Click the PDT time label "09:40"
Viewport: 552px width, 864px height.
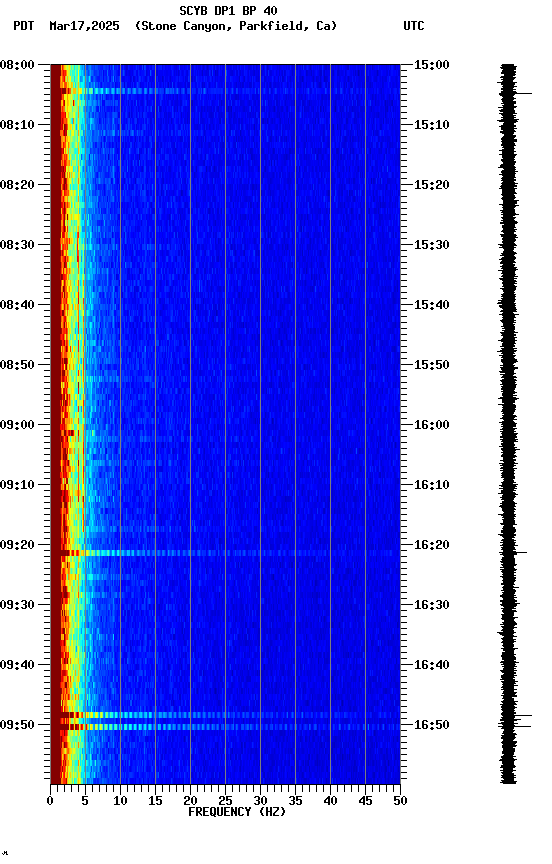[17, 665]
